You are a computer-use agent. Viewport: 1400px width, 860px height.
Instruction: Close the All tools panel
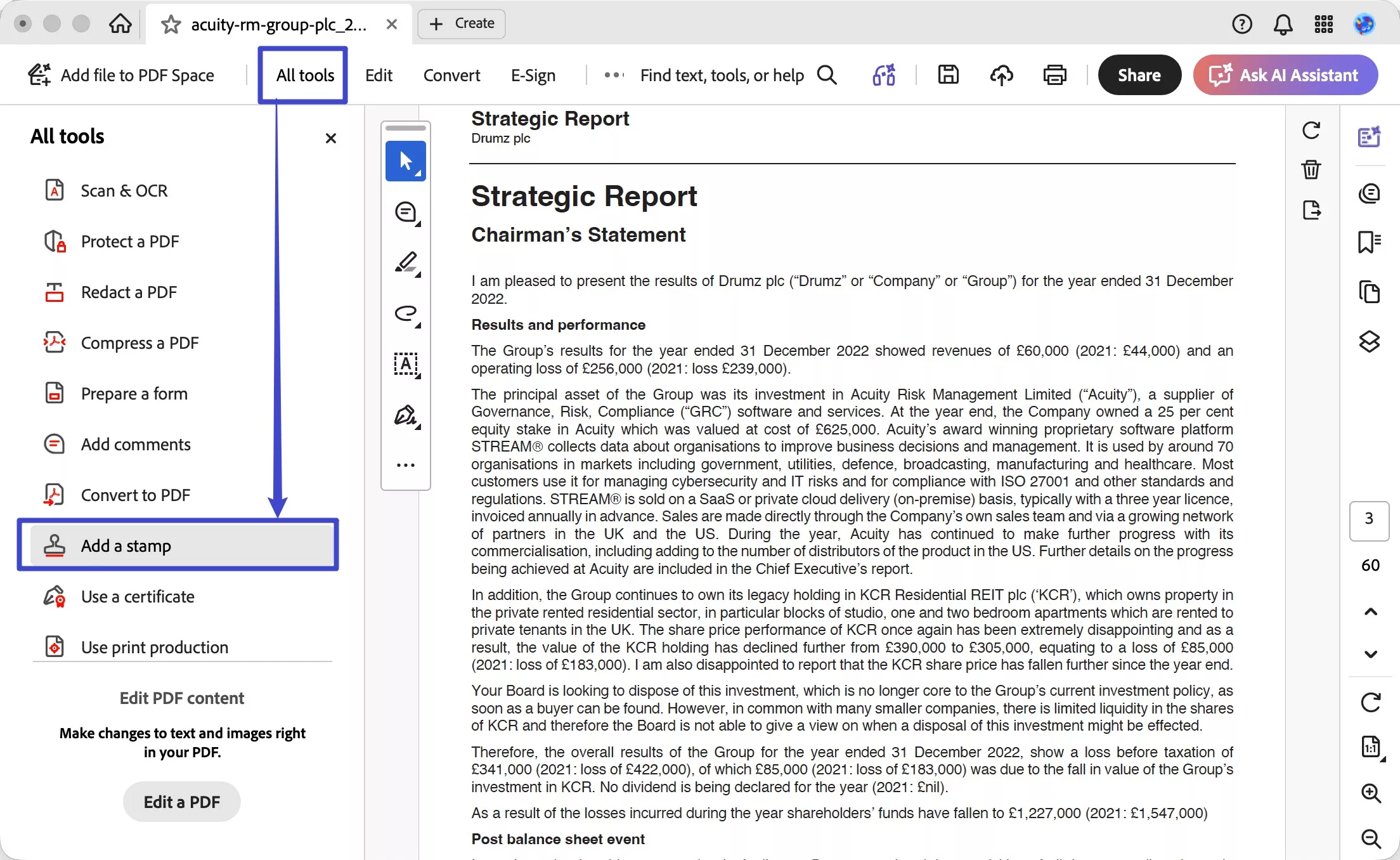(x=330, y=138)
